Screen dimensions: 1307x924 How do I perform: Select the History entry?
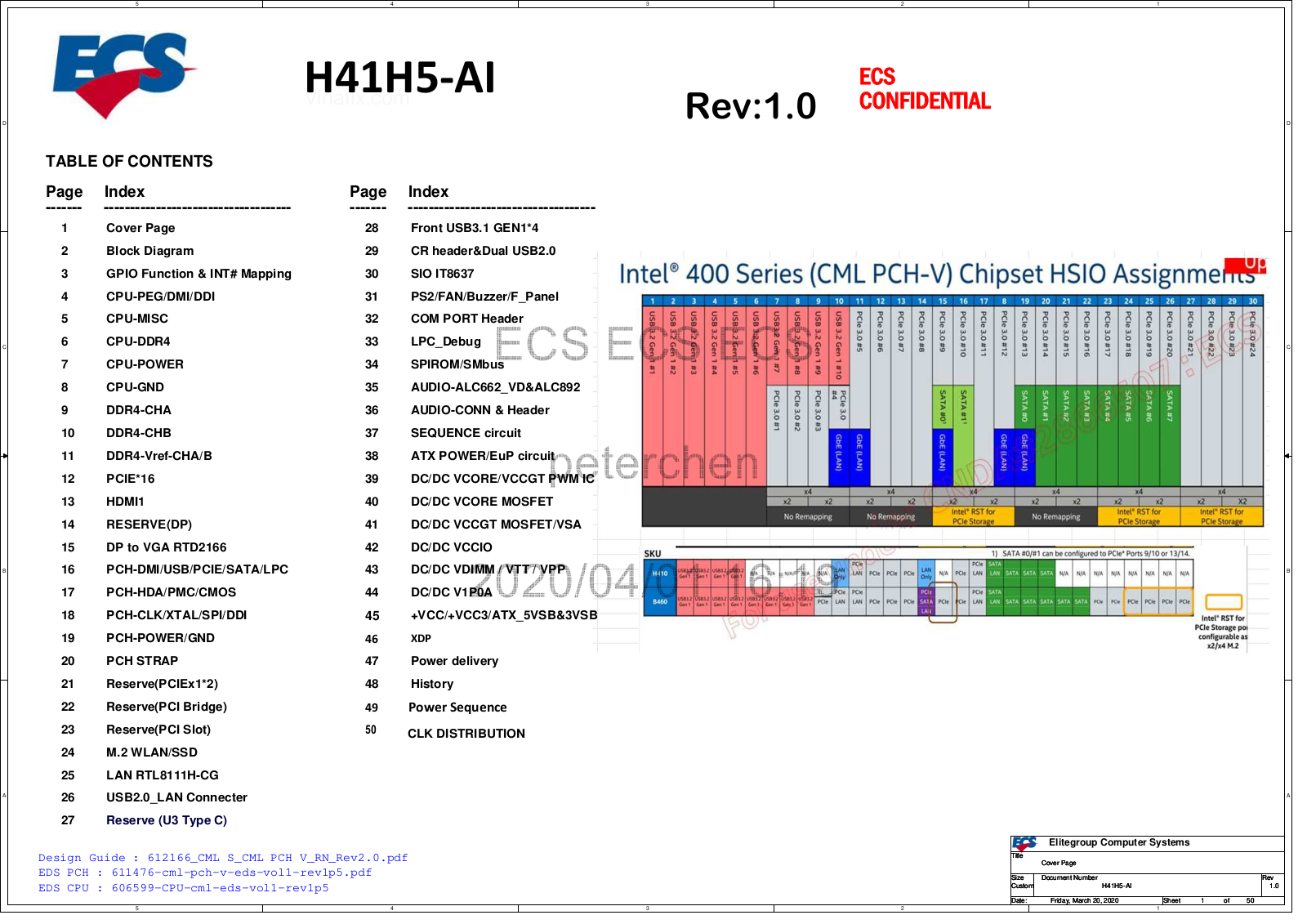point(432,684)
